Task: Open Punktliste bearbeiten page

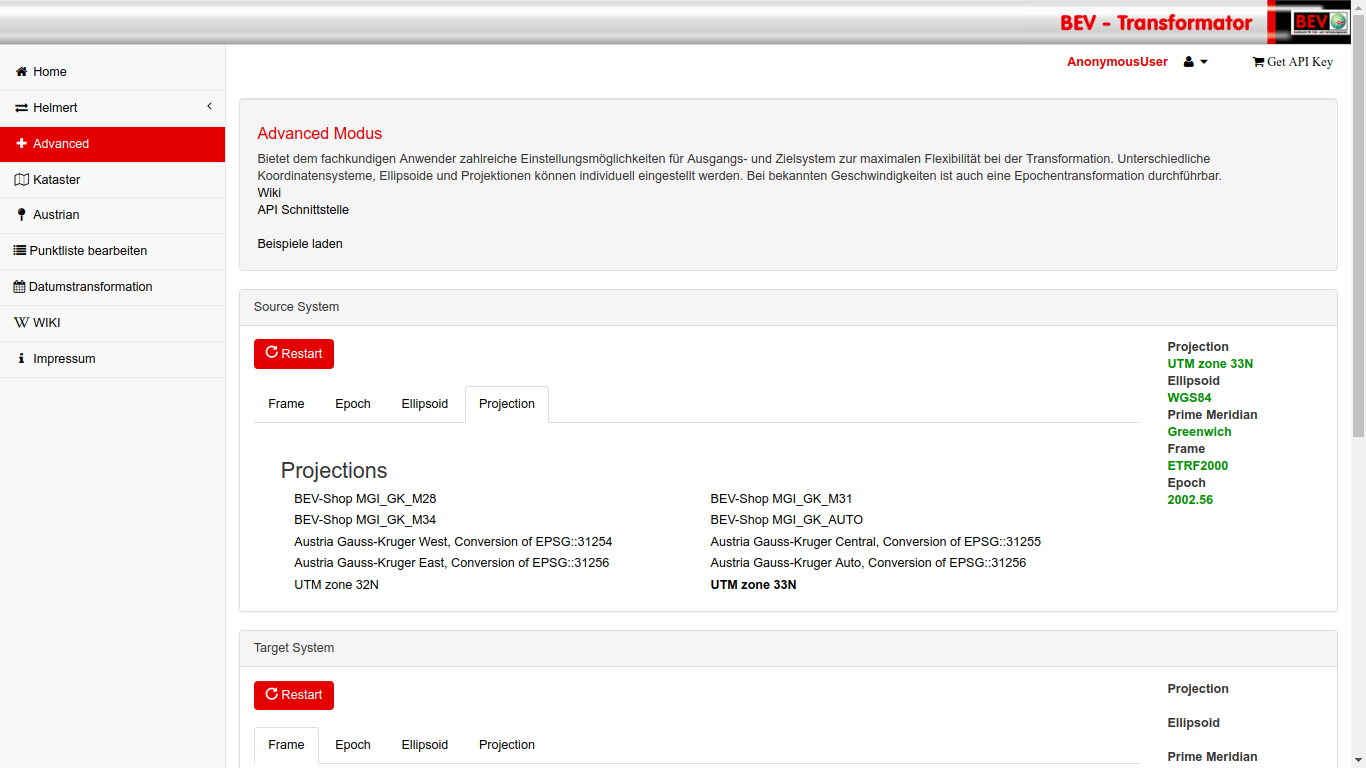Action: coord(112,251)
